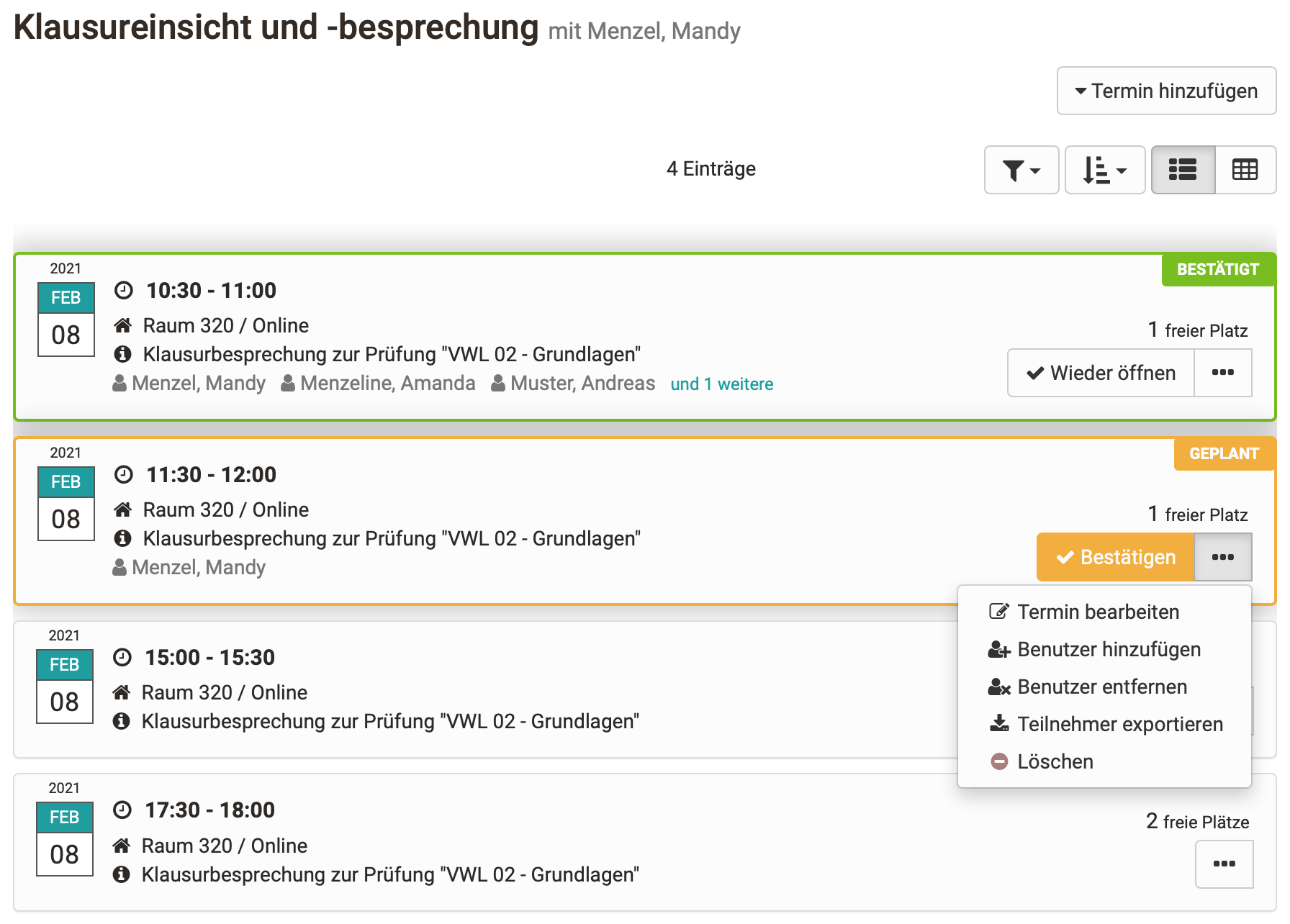Expand the Termin hinzufügen dropdown
Screen dimensions: 1290x924
click(x=1165, y=91)
